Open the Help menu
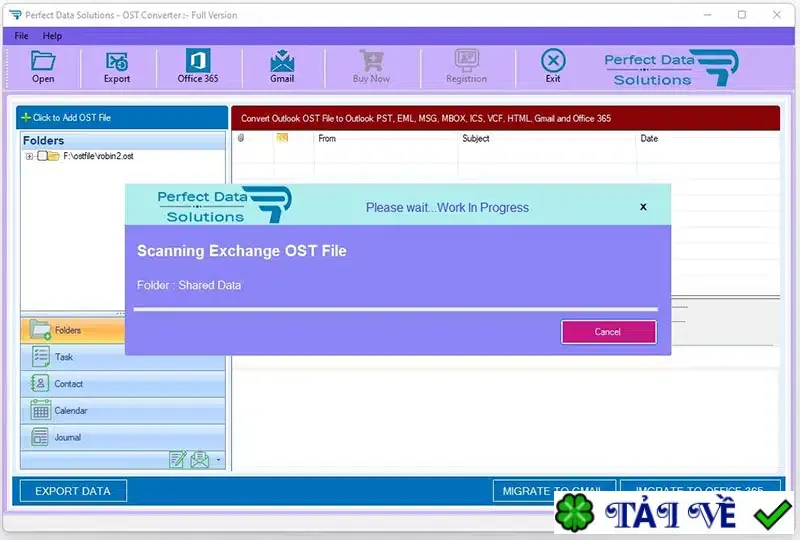 pyautogui.click(x=52, y=36)
